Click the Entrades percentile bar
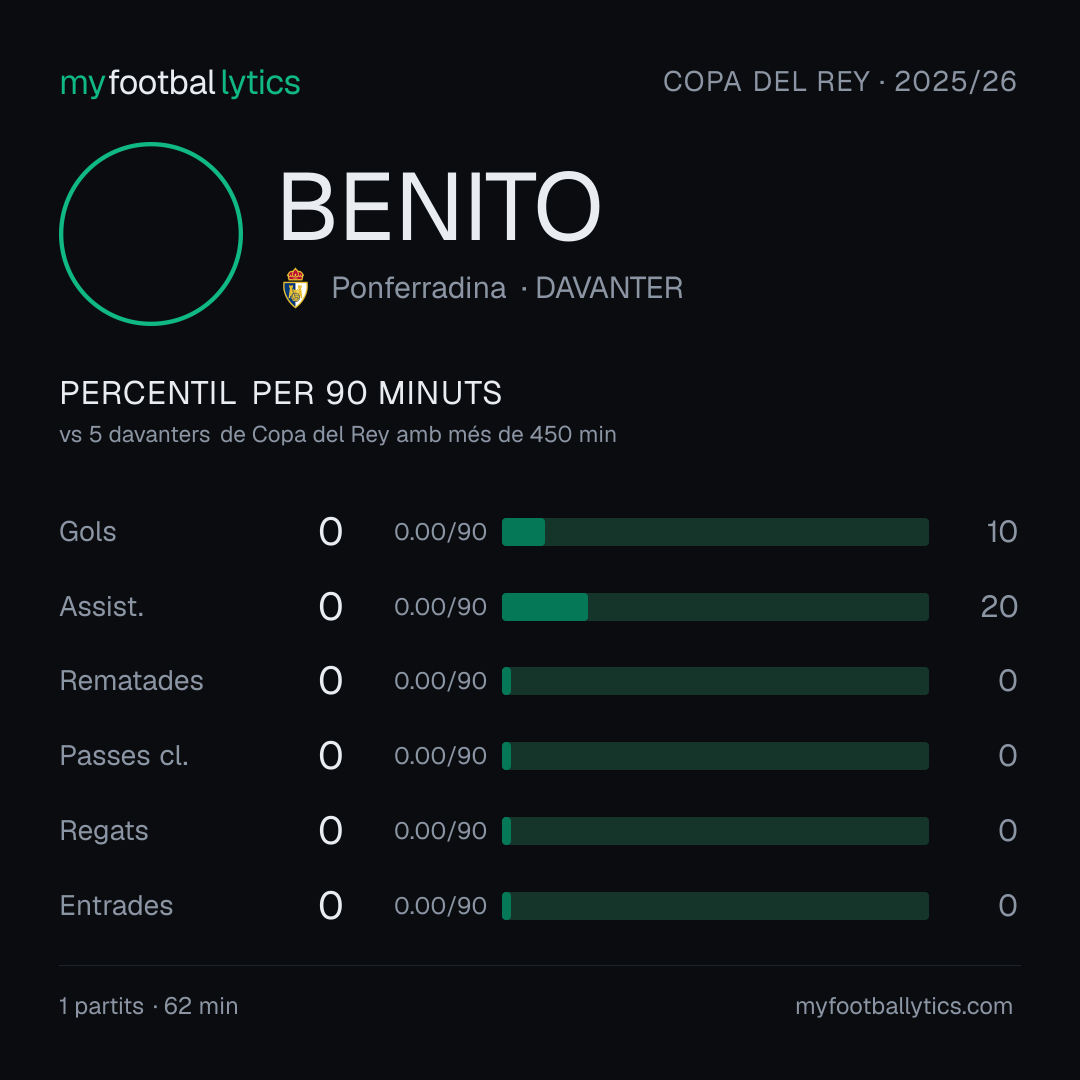Screen dimensions: 1080x1080 (715, 906)
